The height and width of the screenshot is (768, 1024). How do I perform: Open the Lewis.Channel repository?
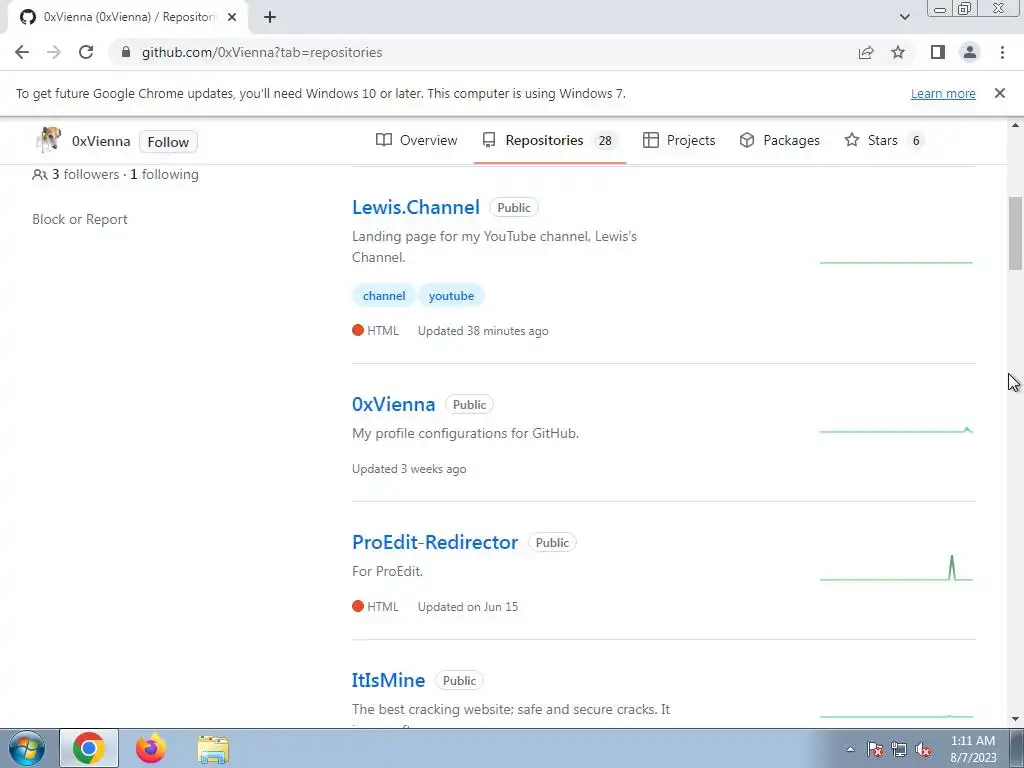[416, 207]
